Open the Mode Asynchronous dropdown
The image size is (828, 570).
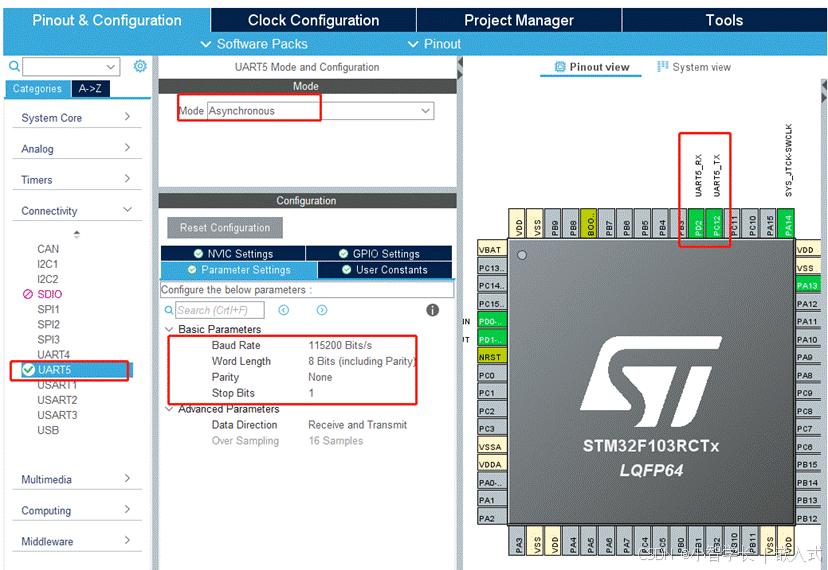[x=320, y=111]
